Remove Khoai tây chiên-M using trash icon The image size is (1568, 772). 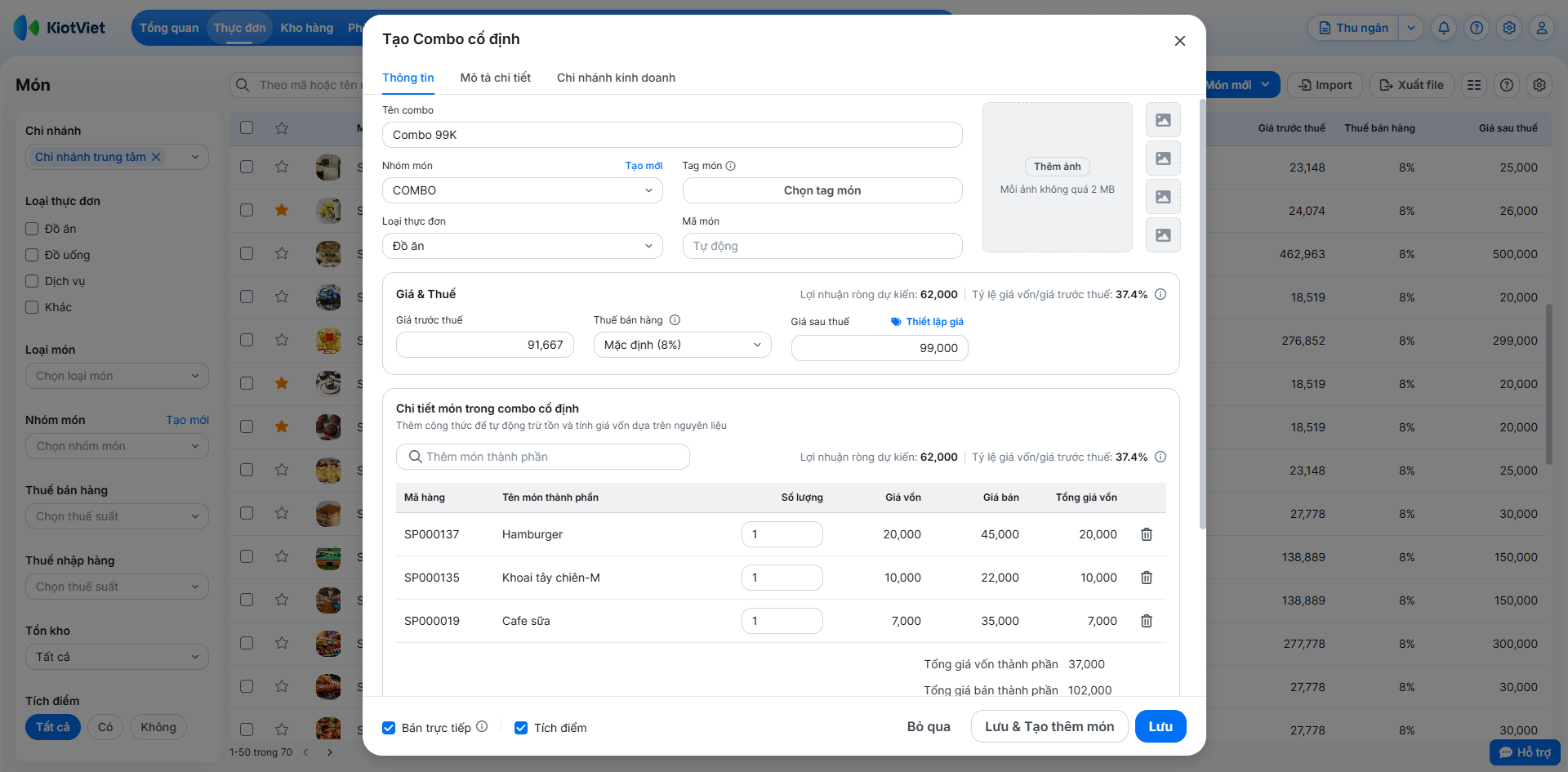tap(1146, 578)
